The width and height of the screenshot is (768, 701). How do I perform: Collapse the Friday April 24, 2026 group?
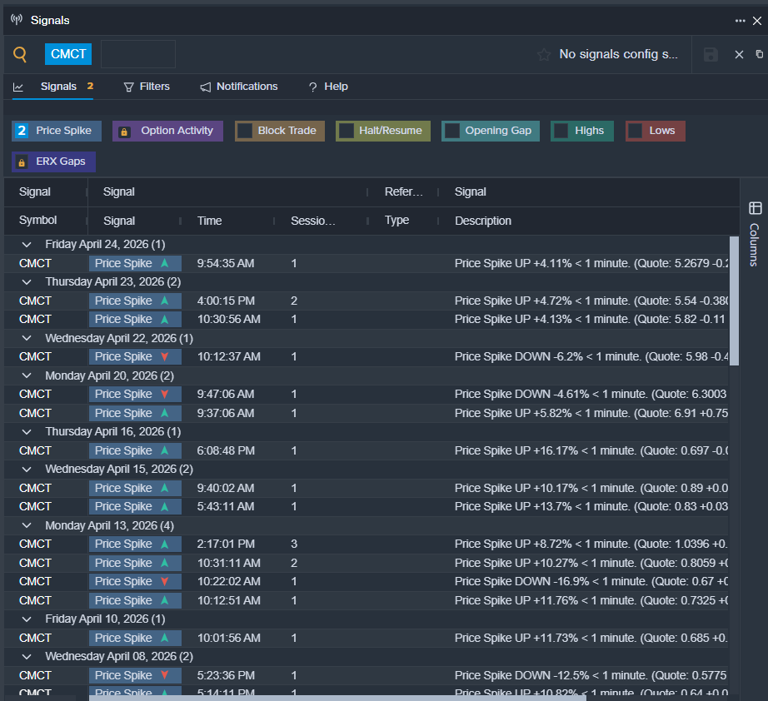point(25,244)
